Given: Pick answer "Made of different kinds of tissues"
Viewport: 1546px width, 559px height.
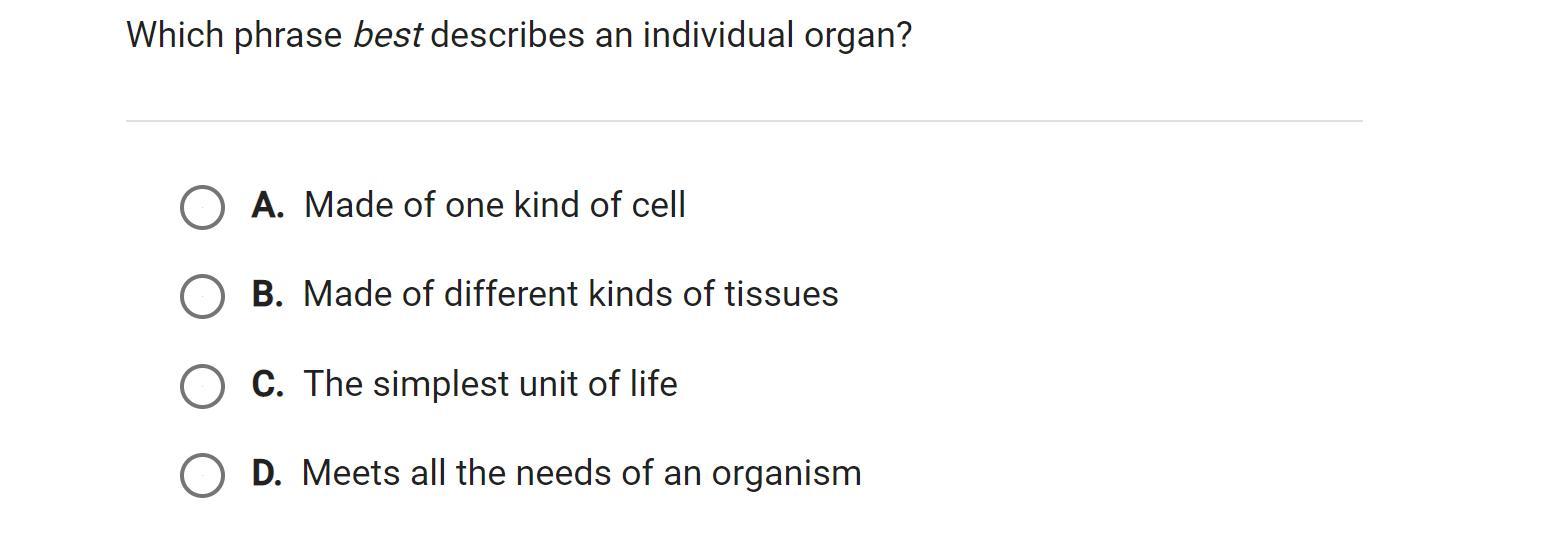Looking at the screenshot, I should pyautogui.click(x=570, y=295).
